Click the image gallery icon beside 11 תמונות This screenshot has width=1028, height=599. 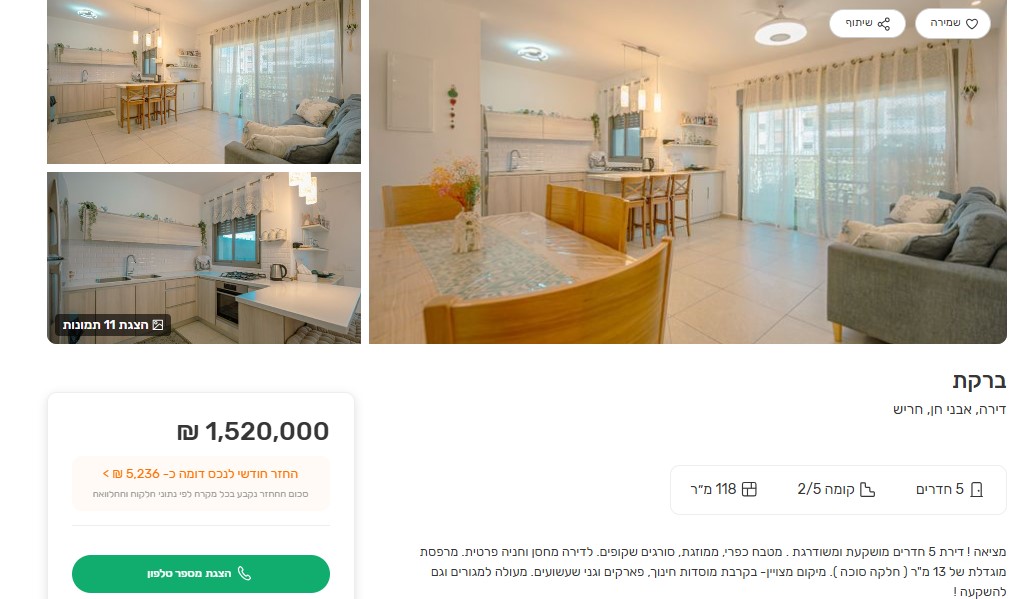click(x=158, y=325)
